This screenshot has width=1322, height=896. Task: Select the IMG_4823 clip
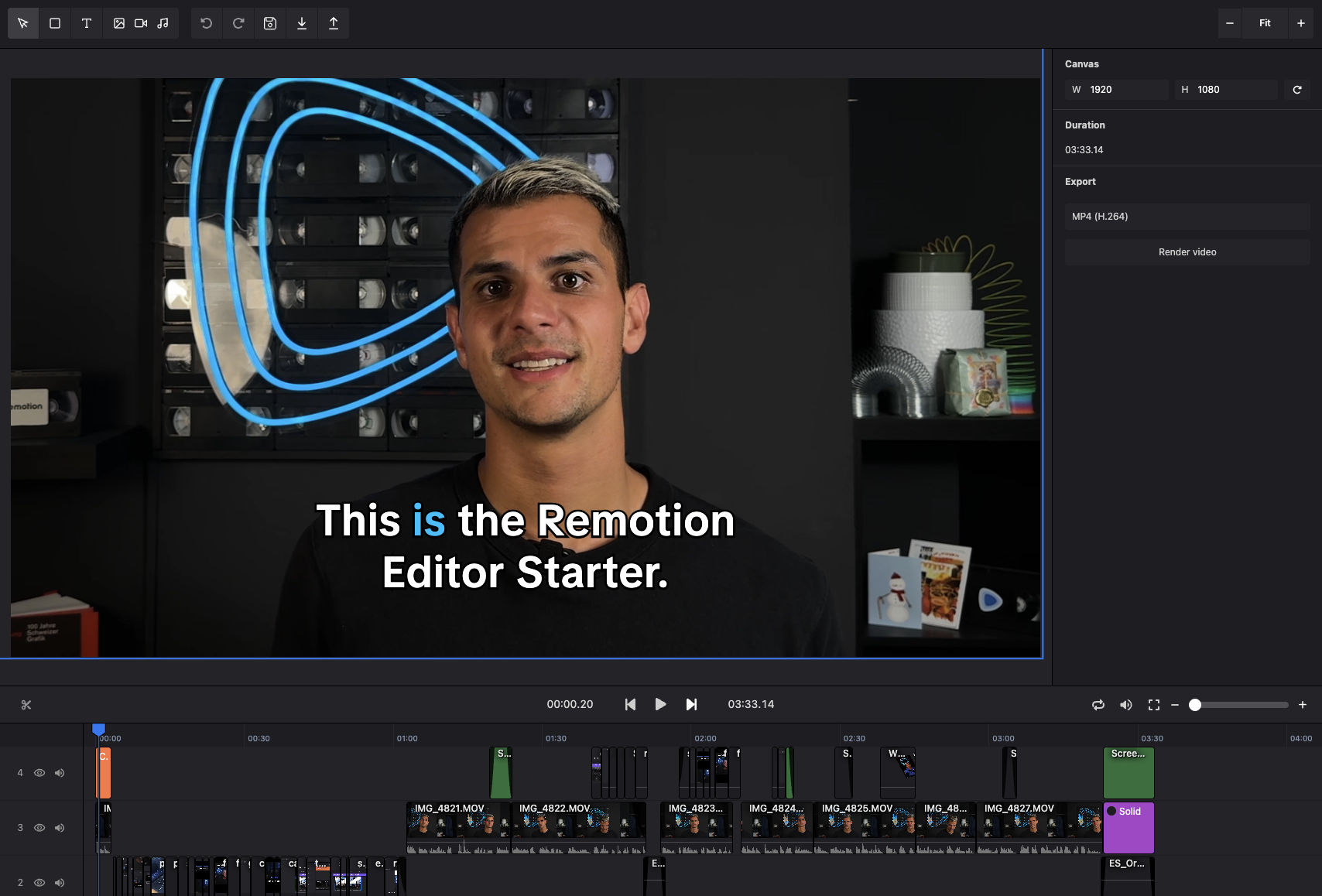[696, 828]
